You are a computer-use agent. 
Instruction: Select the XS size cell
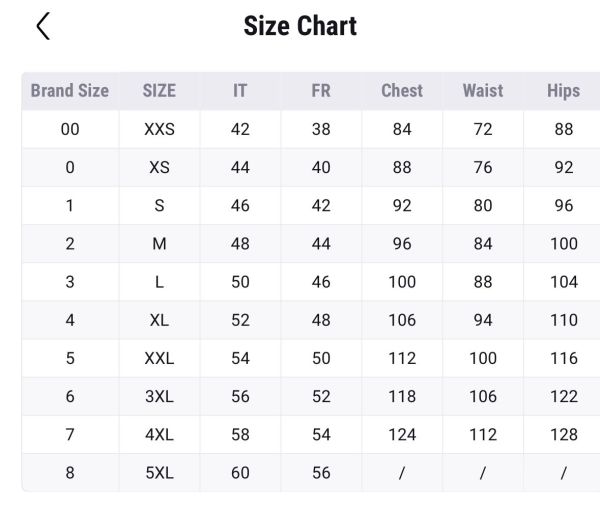159,167
